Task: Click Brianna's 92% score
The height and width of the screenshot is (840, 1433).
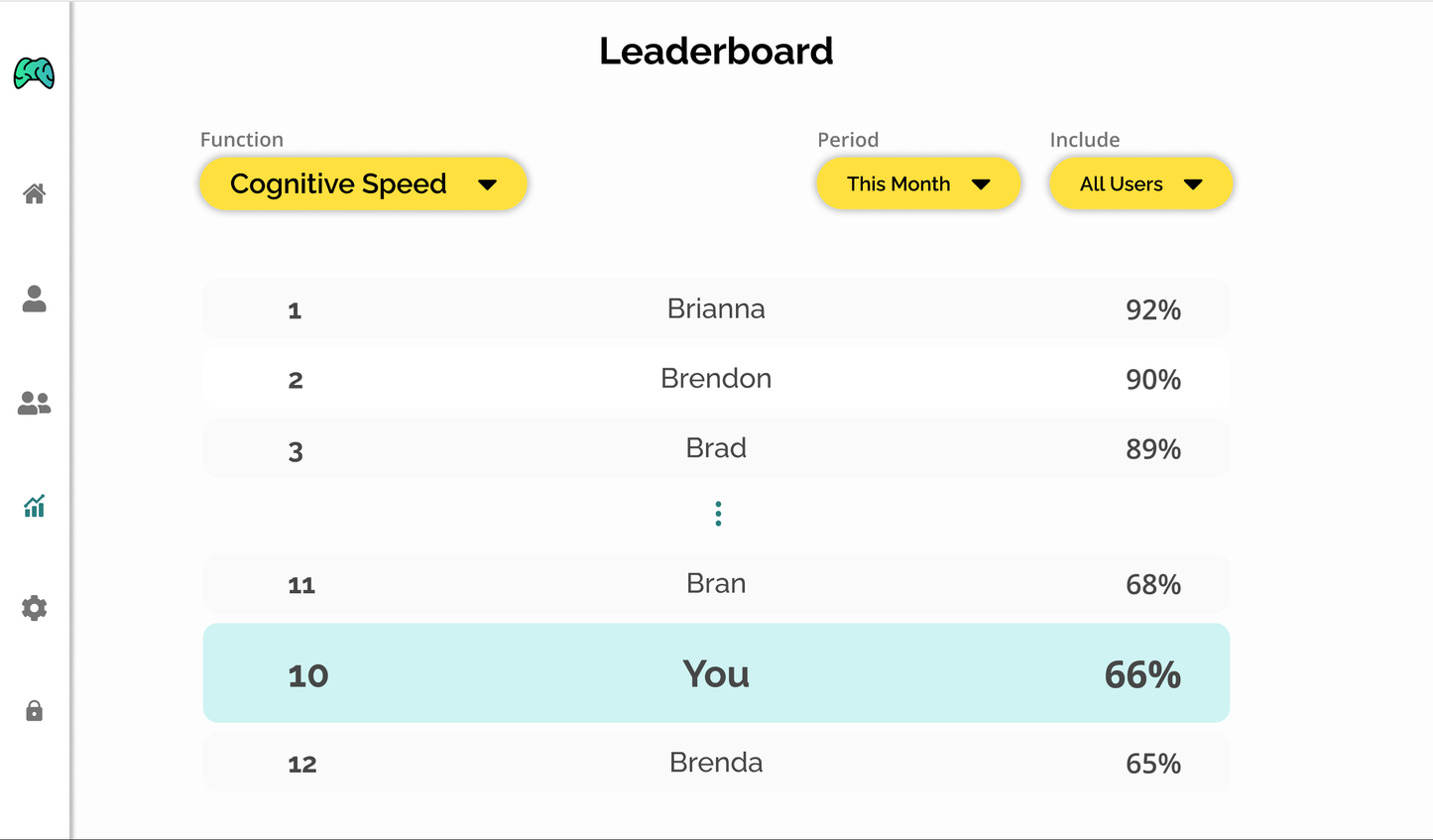Action: pos(1152,310)
